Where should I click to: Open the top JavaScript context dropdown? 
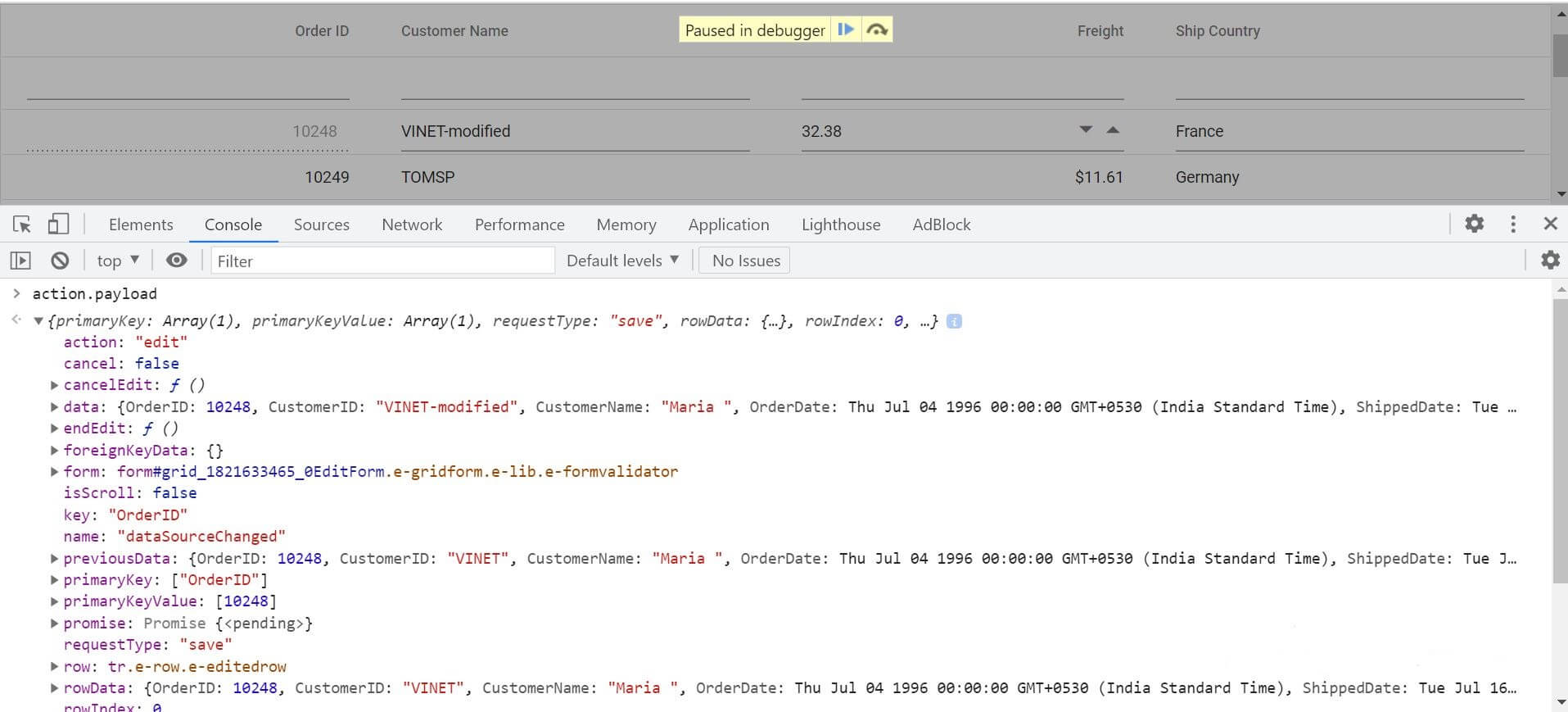click(118, 261)
